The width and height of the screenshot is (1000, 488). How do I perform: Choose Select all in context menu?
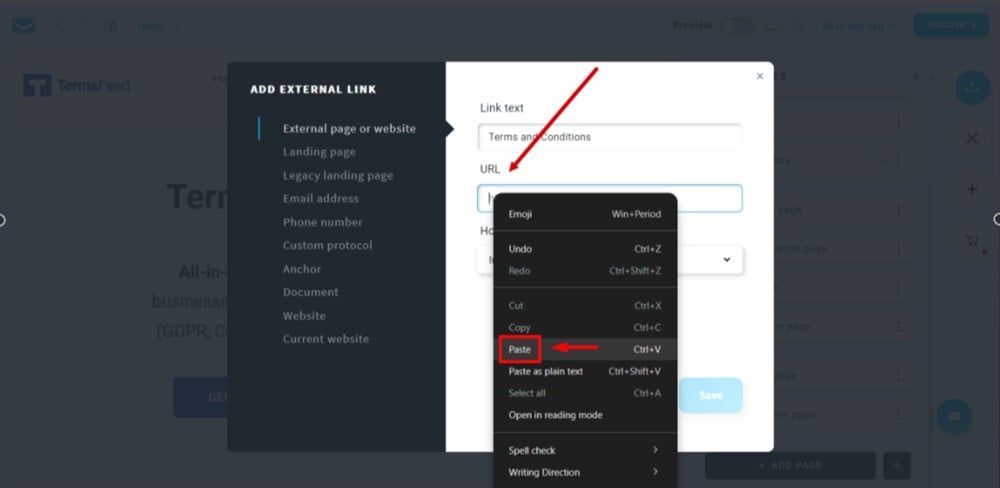coord(585,393)
